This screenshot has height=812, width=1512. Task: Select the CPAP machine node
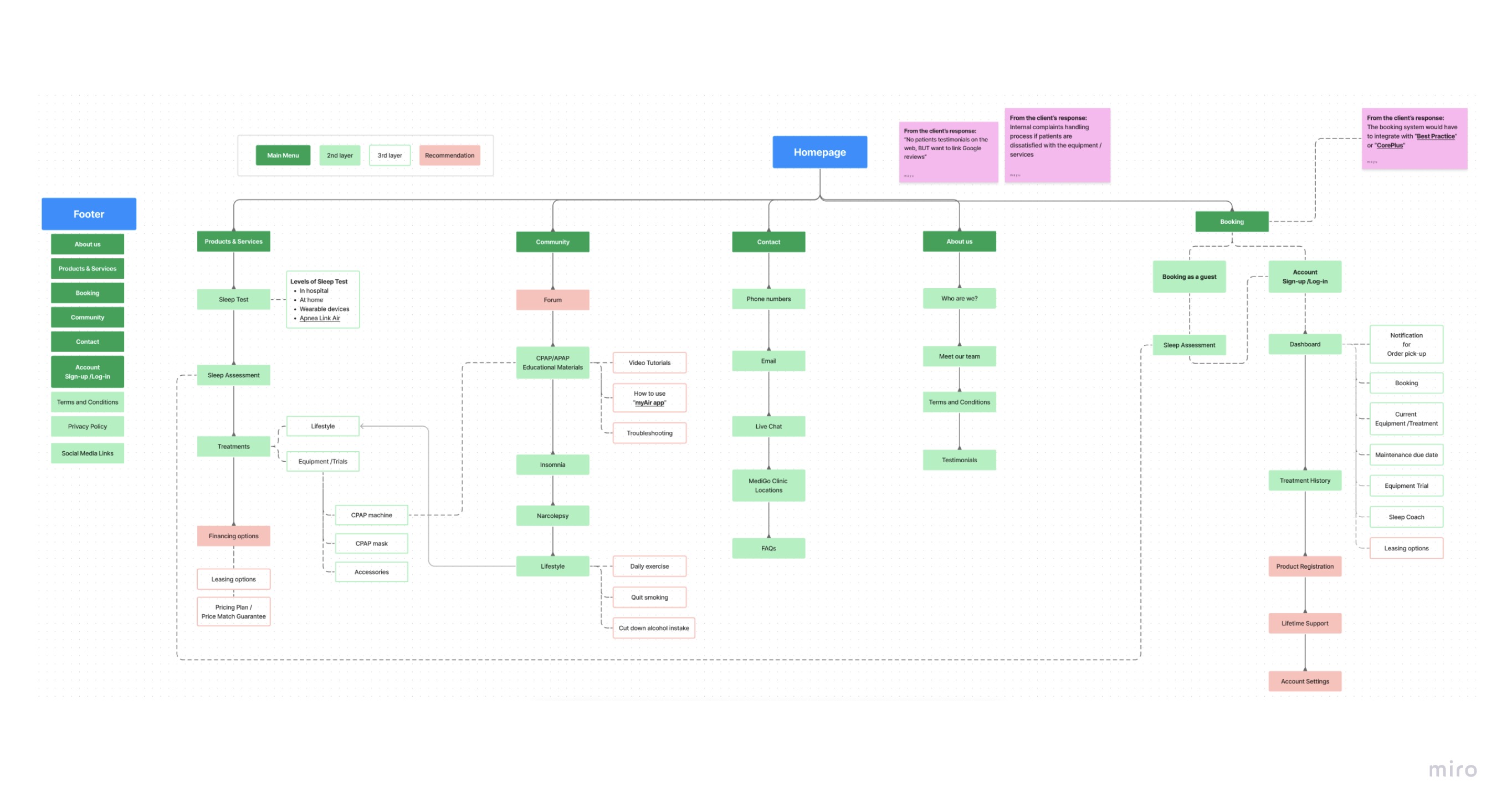point(372,515)
